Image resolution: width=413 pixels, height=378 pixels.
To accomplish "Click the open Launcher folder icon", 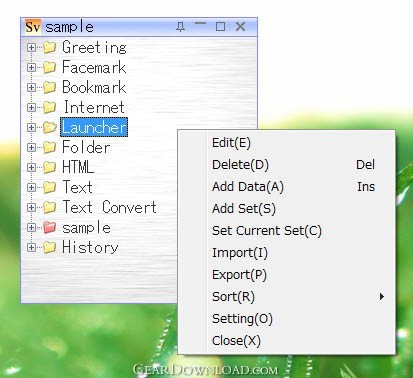I will click(50, 127).
